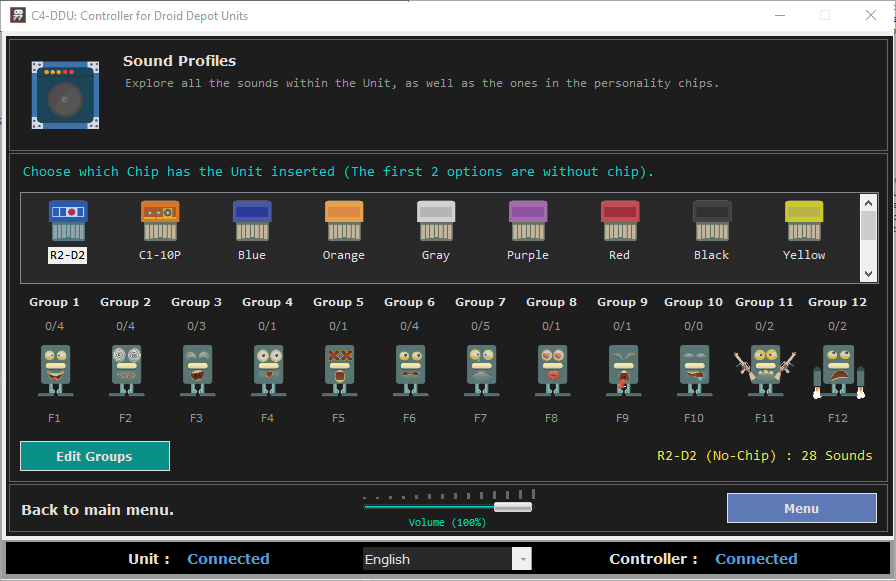Play Group 2 dizzy droid face
896x581 pixels.
pyautogui.click(x=126, y=370)
